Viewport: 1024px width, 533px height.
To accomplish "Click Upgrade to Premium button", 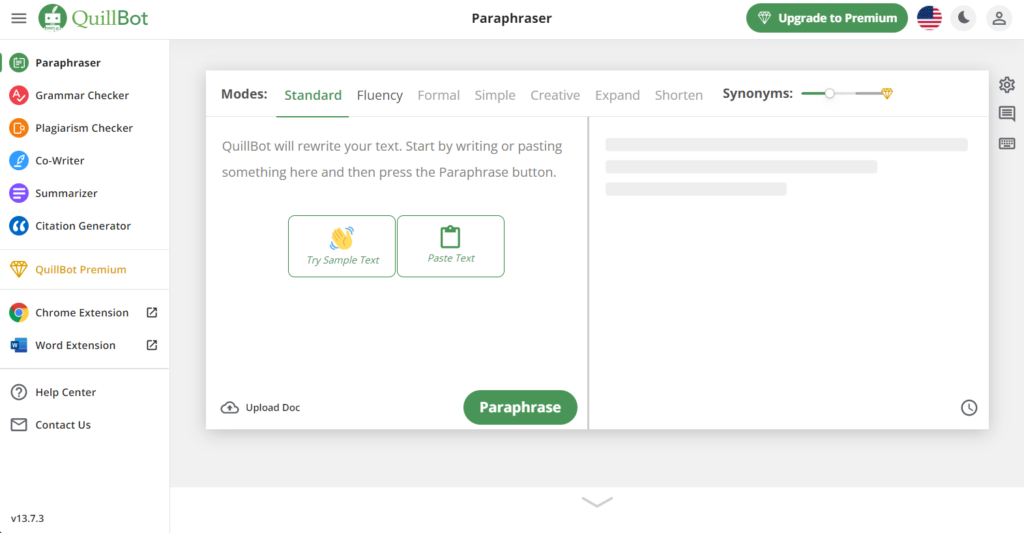I will [827, 18].
